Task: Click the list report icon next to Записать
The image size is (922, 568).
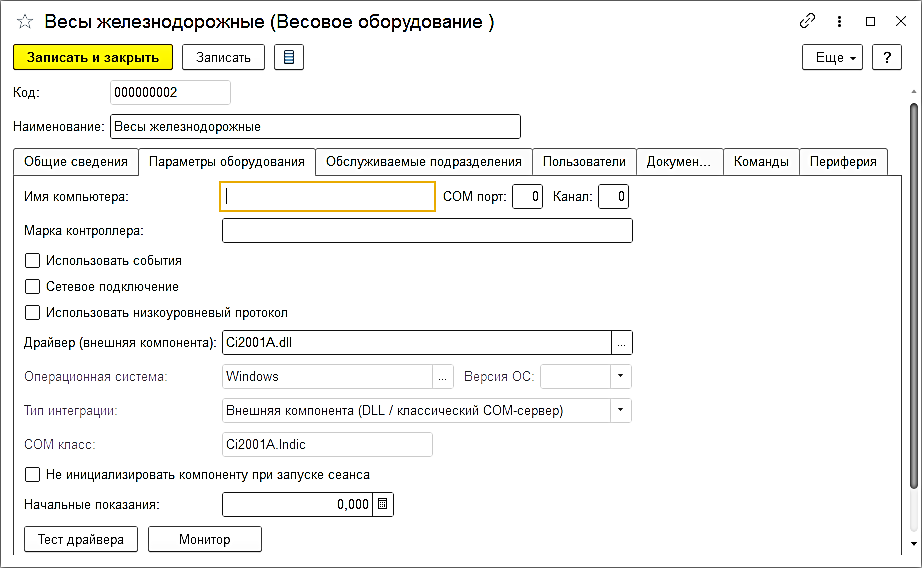Action: click(x=289, y=58)
